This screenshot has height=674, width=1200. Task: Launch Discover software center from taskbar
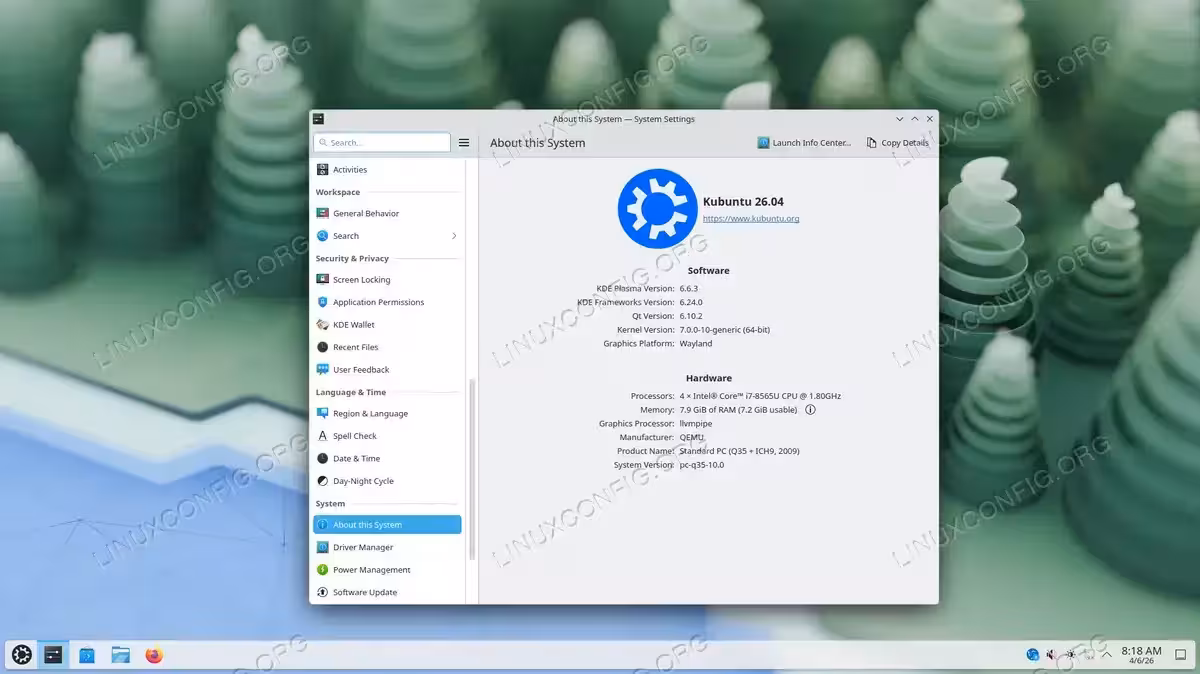(x=87, y=655)
